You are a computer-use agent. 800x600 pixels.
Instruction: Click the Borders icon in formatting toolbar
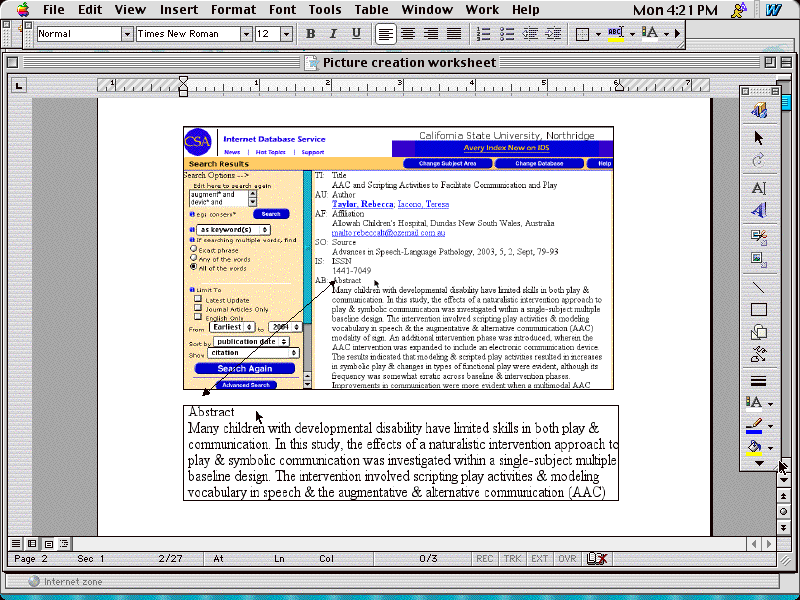pyautogui.click(x=582, y=34)
